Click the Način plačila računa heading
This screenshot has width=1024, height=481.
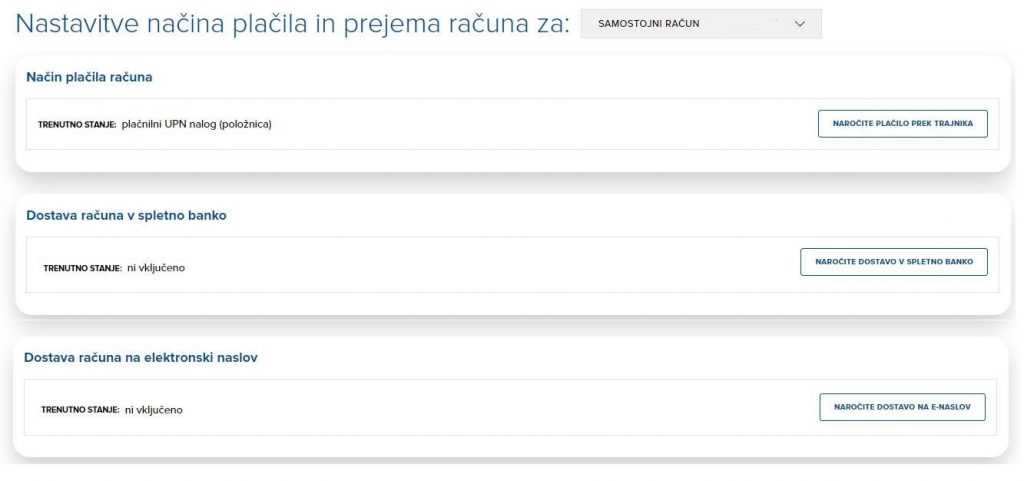pyautogui.click(x=89, y=76)
